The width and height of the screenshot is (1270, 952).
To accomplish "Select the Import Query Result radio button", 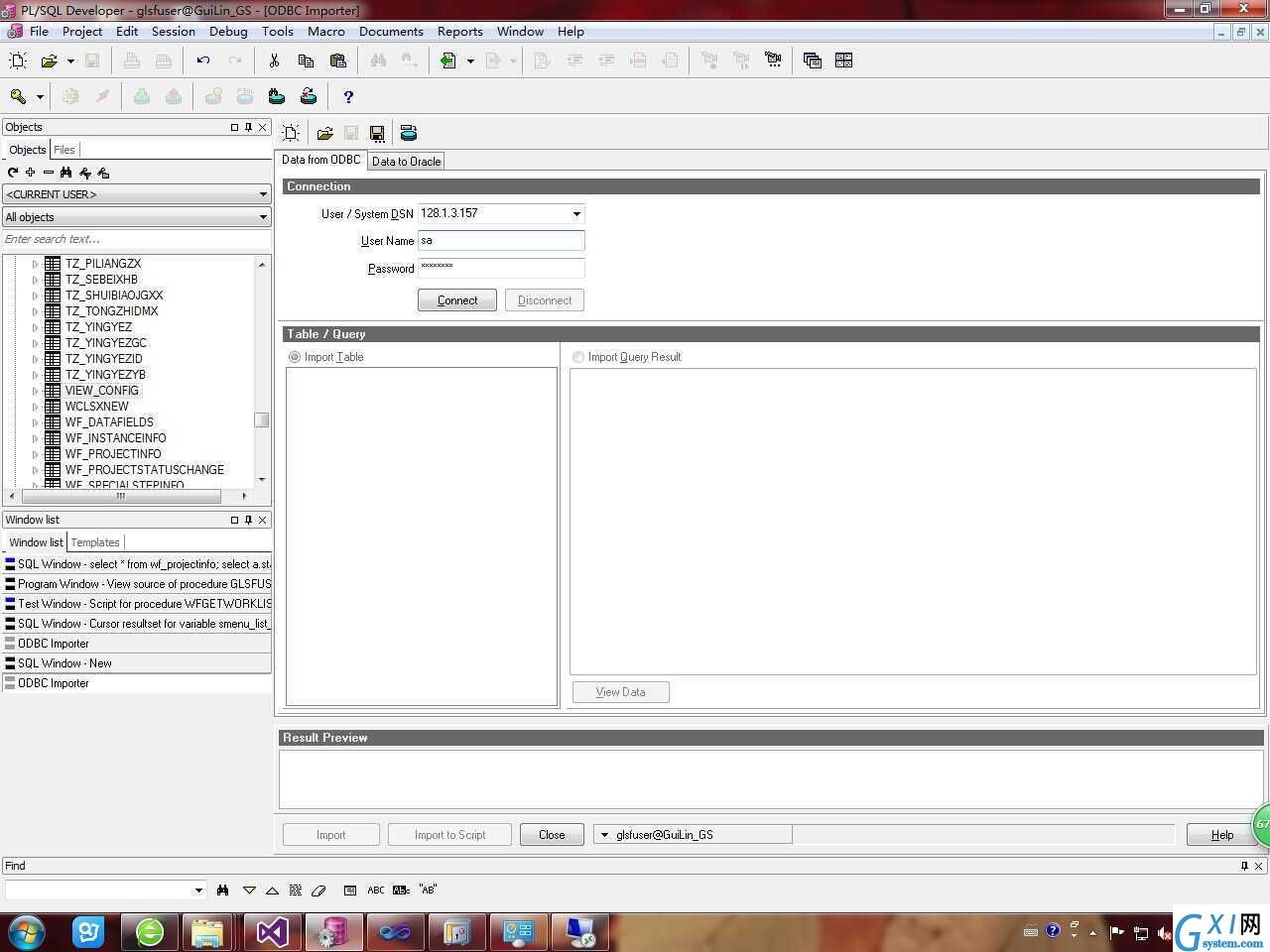I will pyautogui.click(x=578, y=357).
